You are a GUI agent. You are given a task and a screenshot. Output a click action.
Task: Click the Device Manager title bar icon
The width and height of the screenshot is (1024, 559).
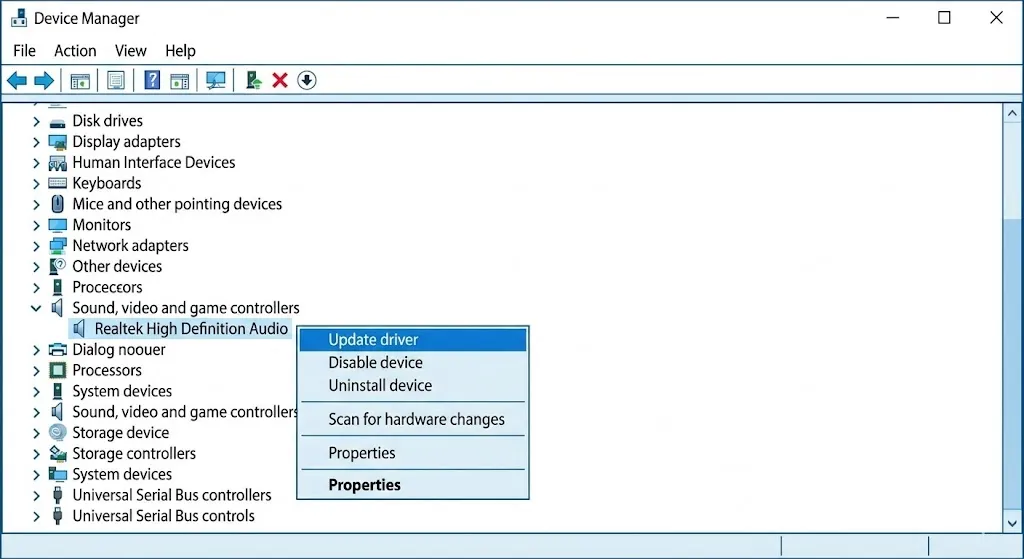pos(19,18)
